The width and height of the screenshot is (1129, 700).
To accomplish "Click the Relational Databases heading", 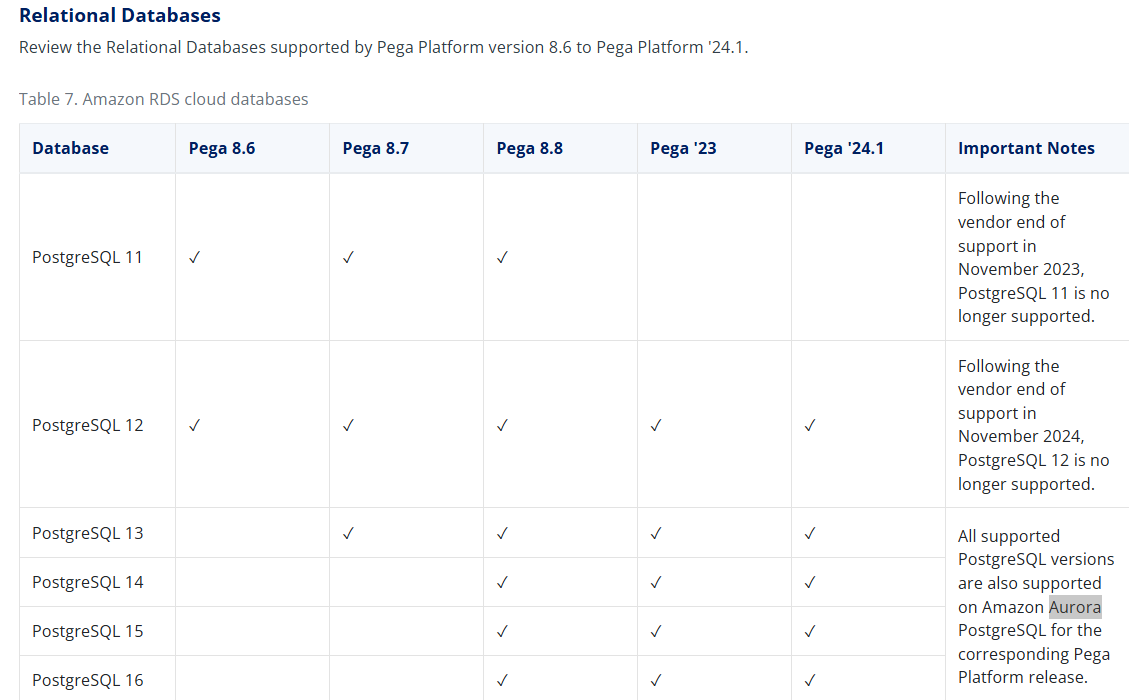I will coord(120,15).
